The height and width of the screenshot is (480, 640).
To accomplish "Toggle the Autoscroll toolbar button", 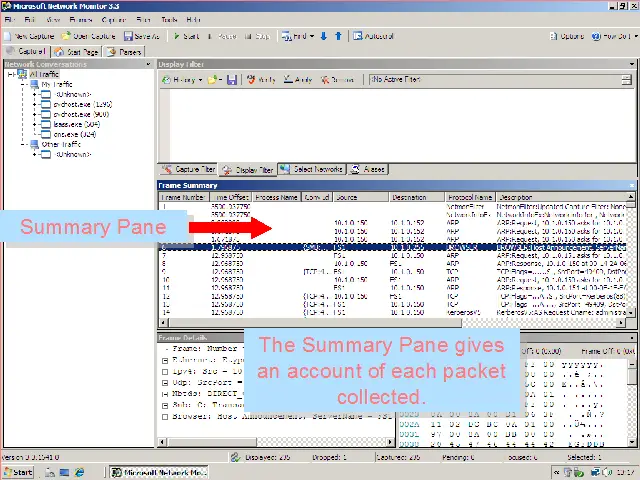I will click(373, 36).
